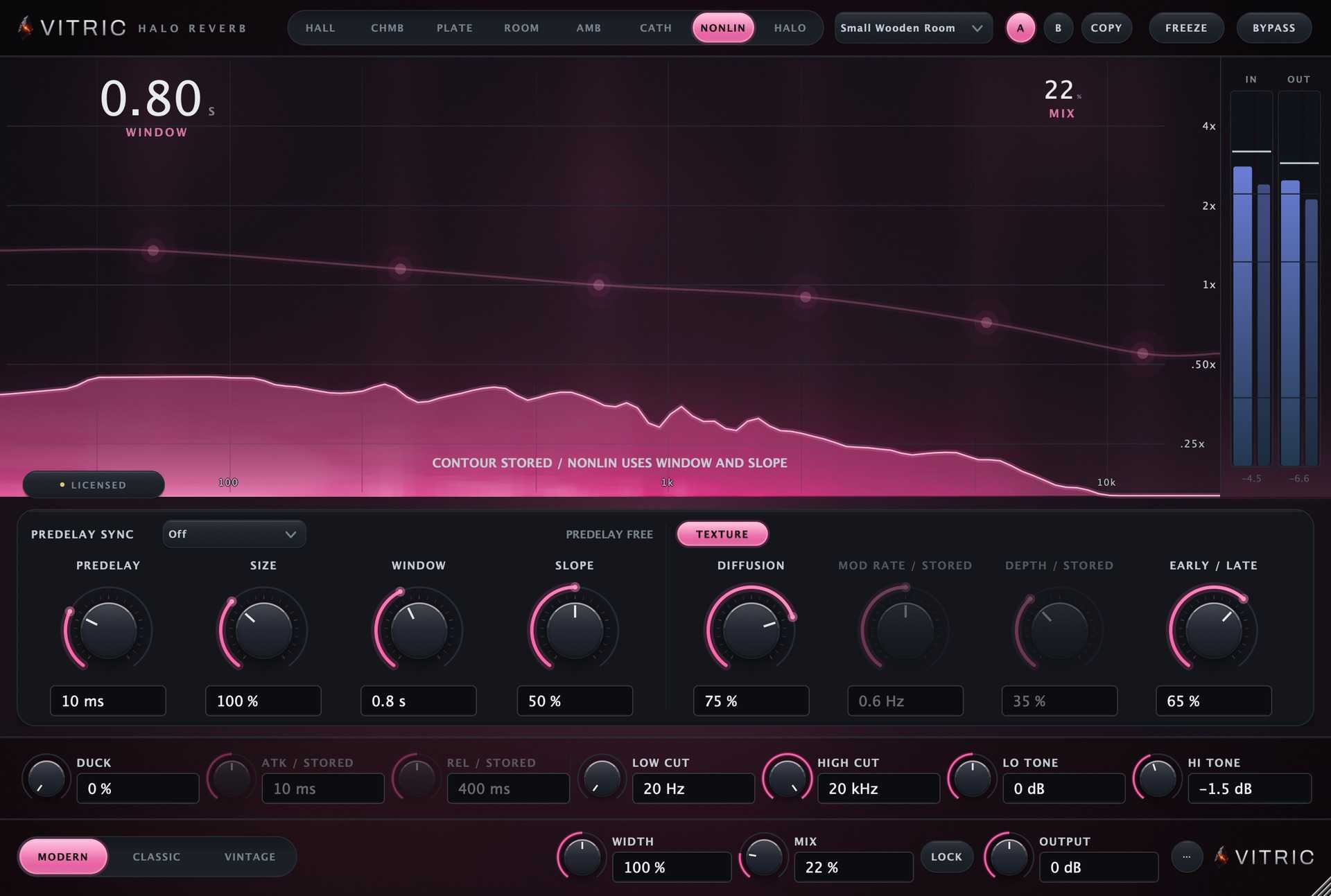
Task: Click the PREDELAY knob
Action: tap(108, 630)
